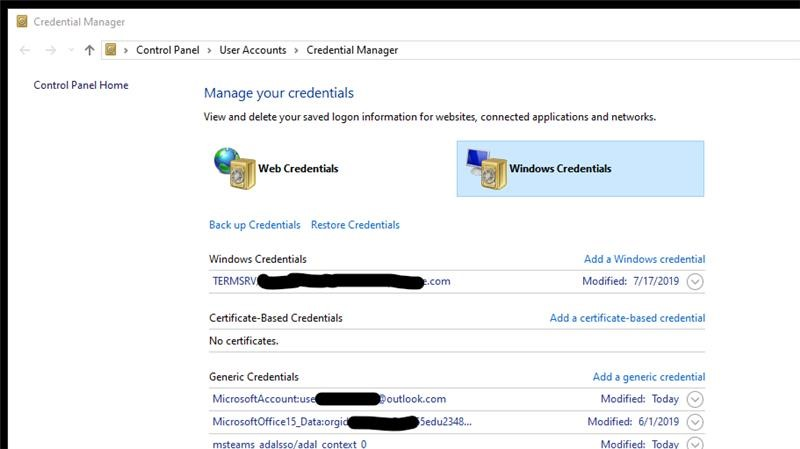Go back with the back arrow
Image resolution: width=800 pixels, height=449 pixels.
click(24, 50)
